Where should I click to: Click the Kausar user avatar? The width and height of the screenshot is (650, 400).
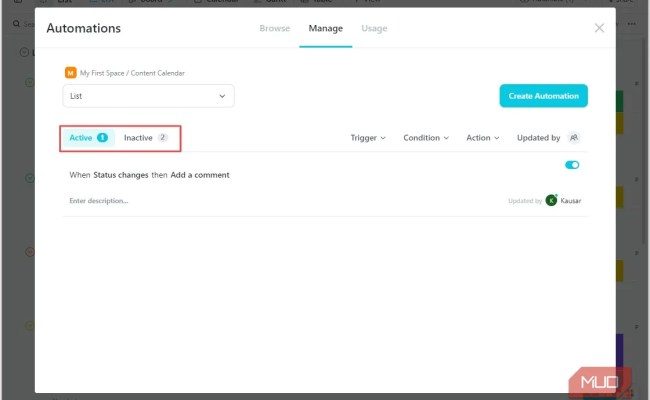551,201
